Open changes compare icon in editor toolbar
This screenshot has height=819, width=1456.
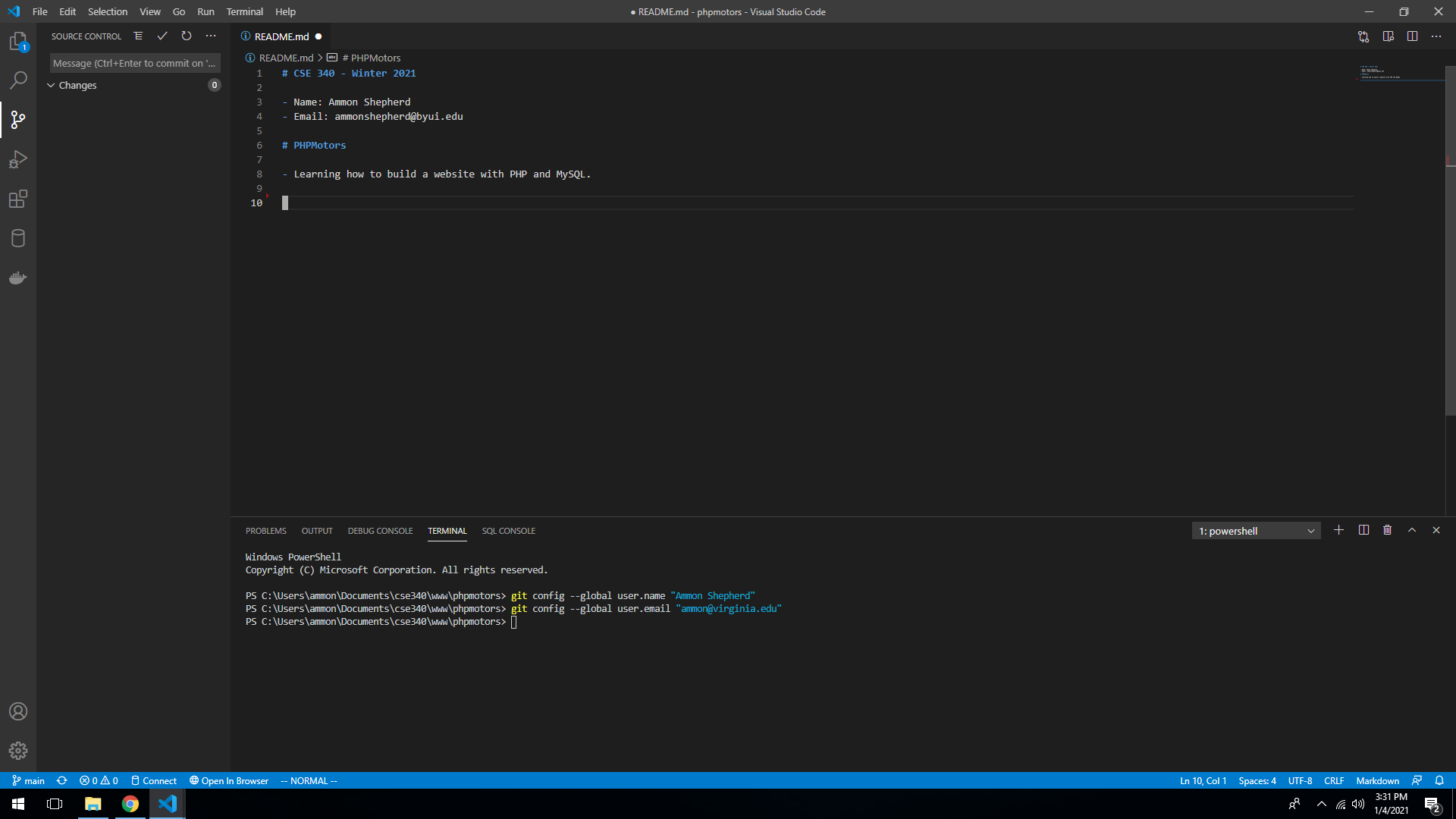click(x=1363, y=36)
